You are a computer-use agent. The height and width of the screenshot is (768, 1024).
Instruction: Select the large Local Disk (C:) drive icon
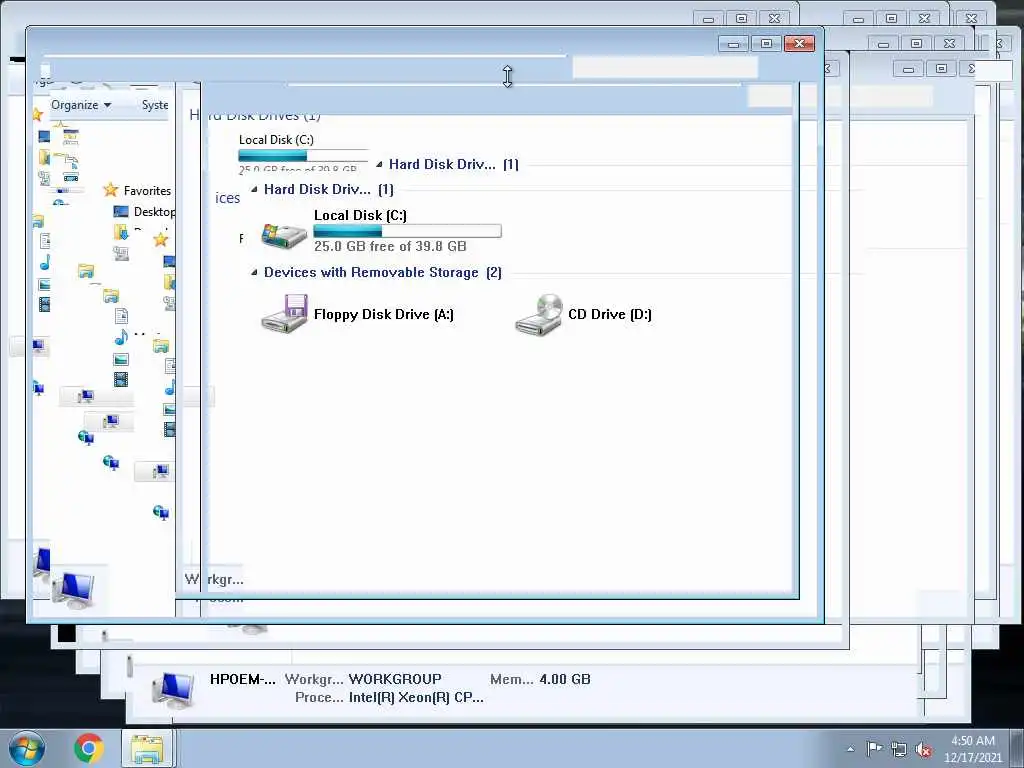[284, 234]
